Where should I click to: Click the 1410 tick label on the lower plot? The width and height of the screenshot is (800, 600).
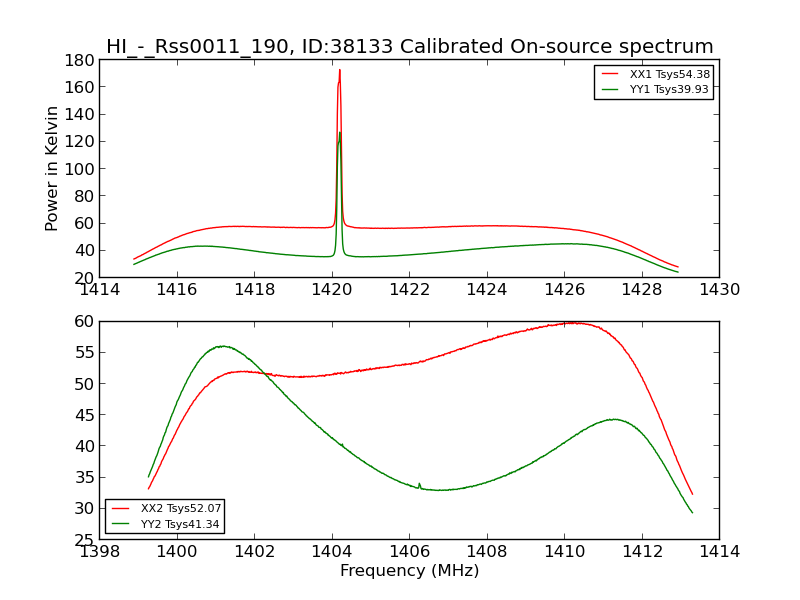pyautogui.click(x=564, y=552)
